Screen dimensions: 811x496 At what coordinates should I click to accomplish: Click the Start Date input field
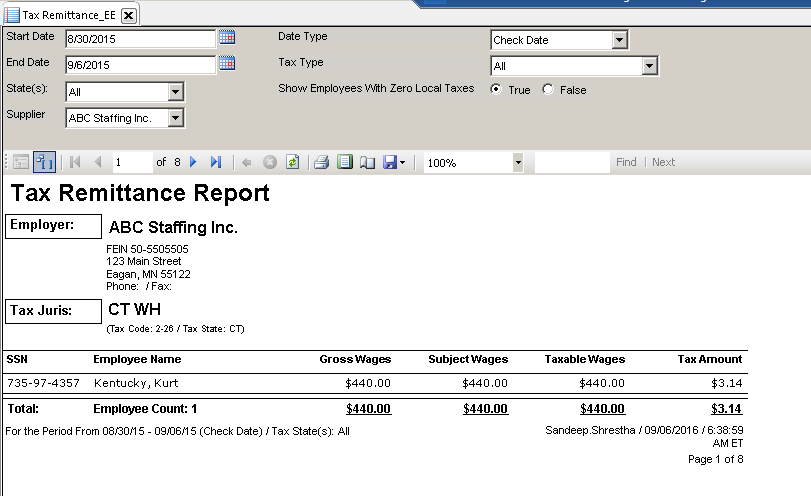click(140, 39)
